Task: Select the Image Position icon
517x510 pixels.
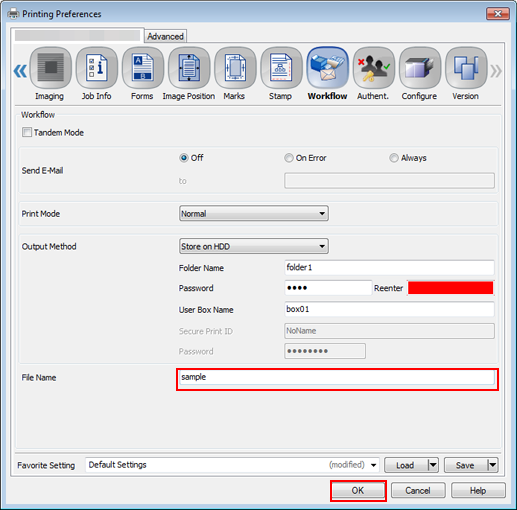Action: click(189, 68)
